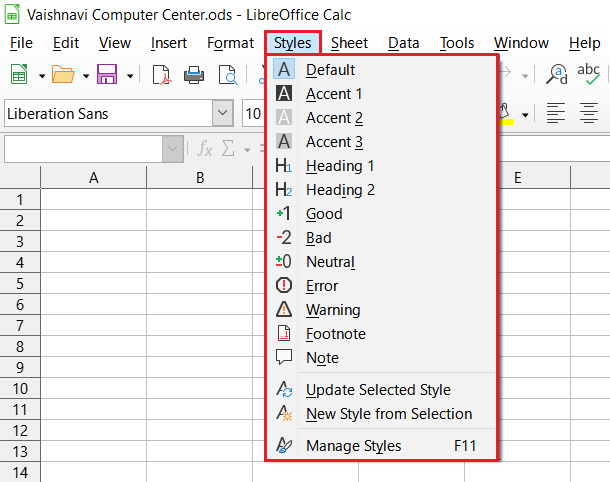The width and height of the screenshot is (610, 482).
Task: Select row 13 header
Action: click(x=20, y=451)
